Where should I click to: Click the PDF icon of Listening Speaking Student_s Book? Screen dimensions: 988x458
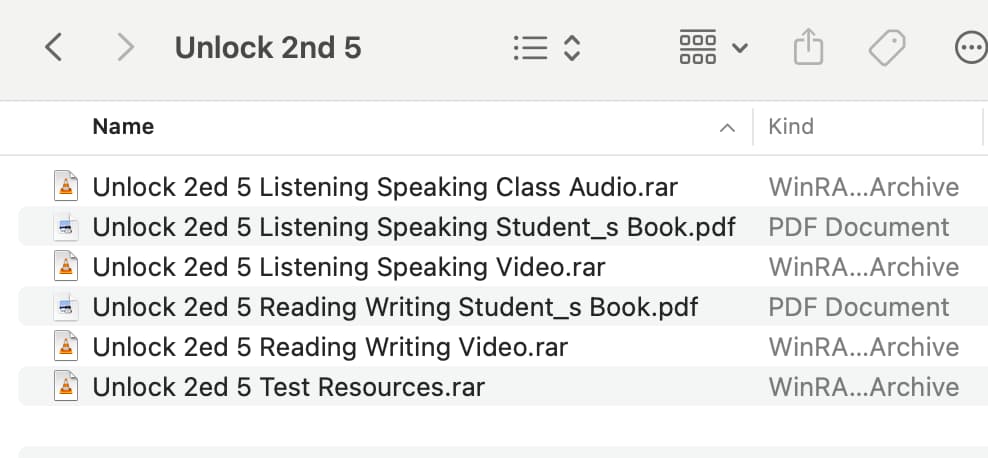point(66,227)
